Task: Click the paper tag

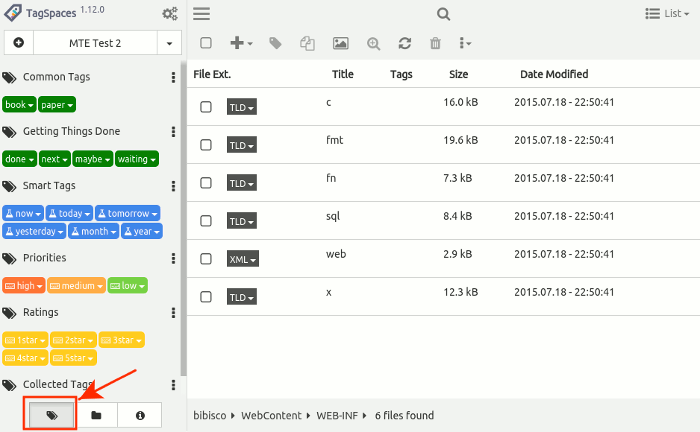Action: pos(57,105)
